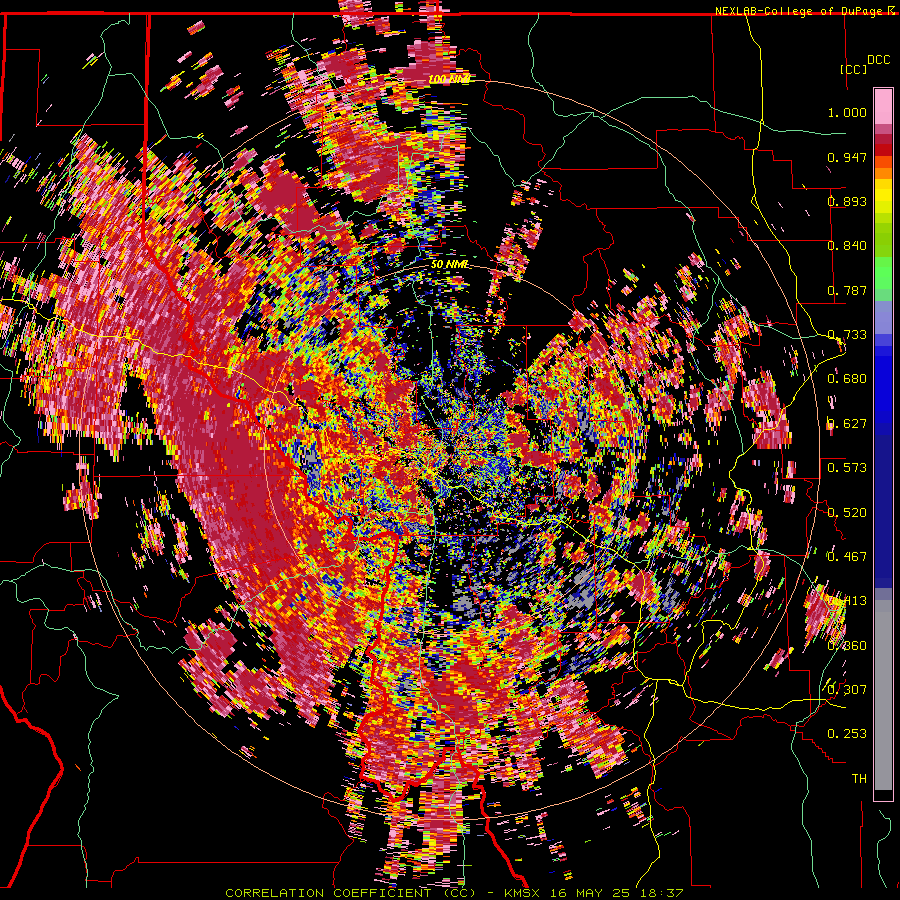Select the 0.627 scale value
Viewport: 900px width, 900px height.
click(x=847, y=424)
